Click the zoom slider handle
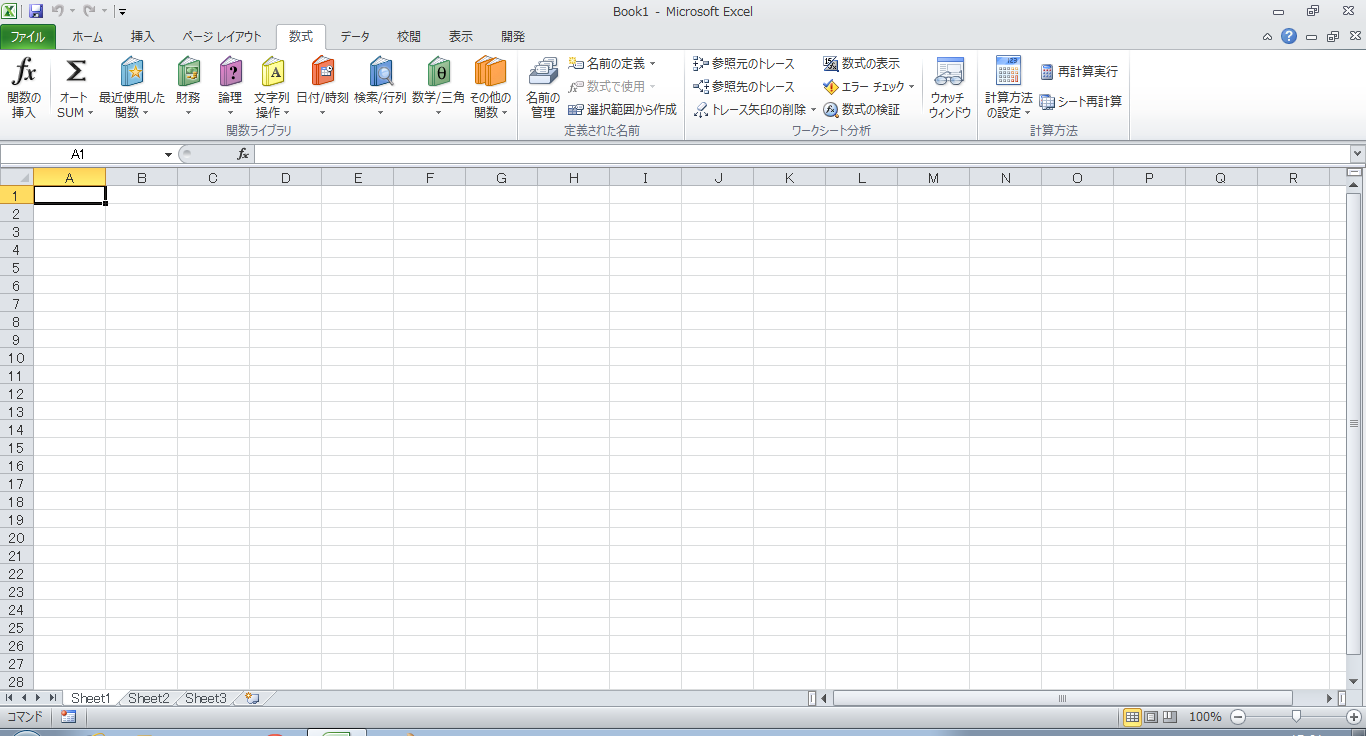This screenshot has height=736, width=1366. point(1296,716)
